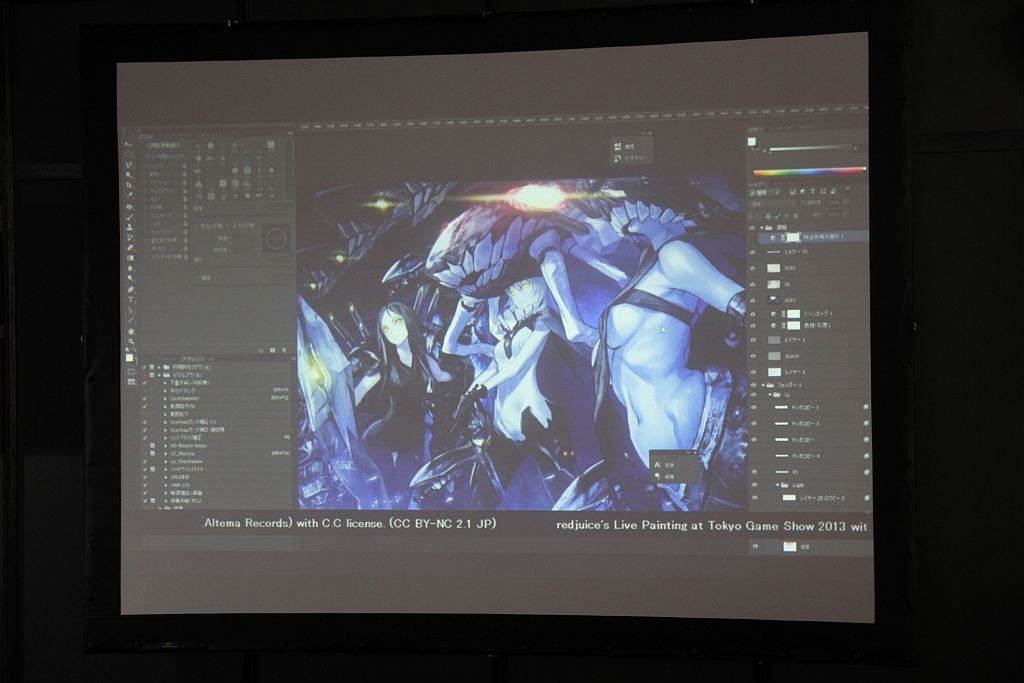Open the layer blend mode dropdown
This screenshot has width=1024, height=683.
772,204
